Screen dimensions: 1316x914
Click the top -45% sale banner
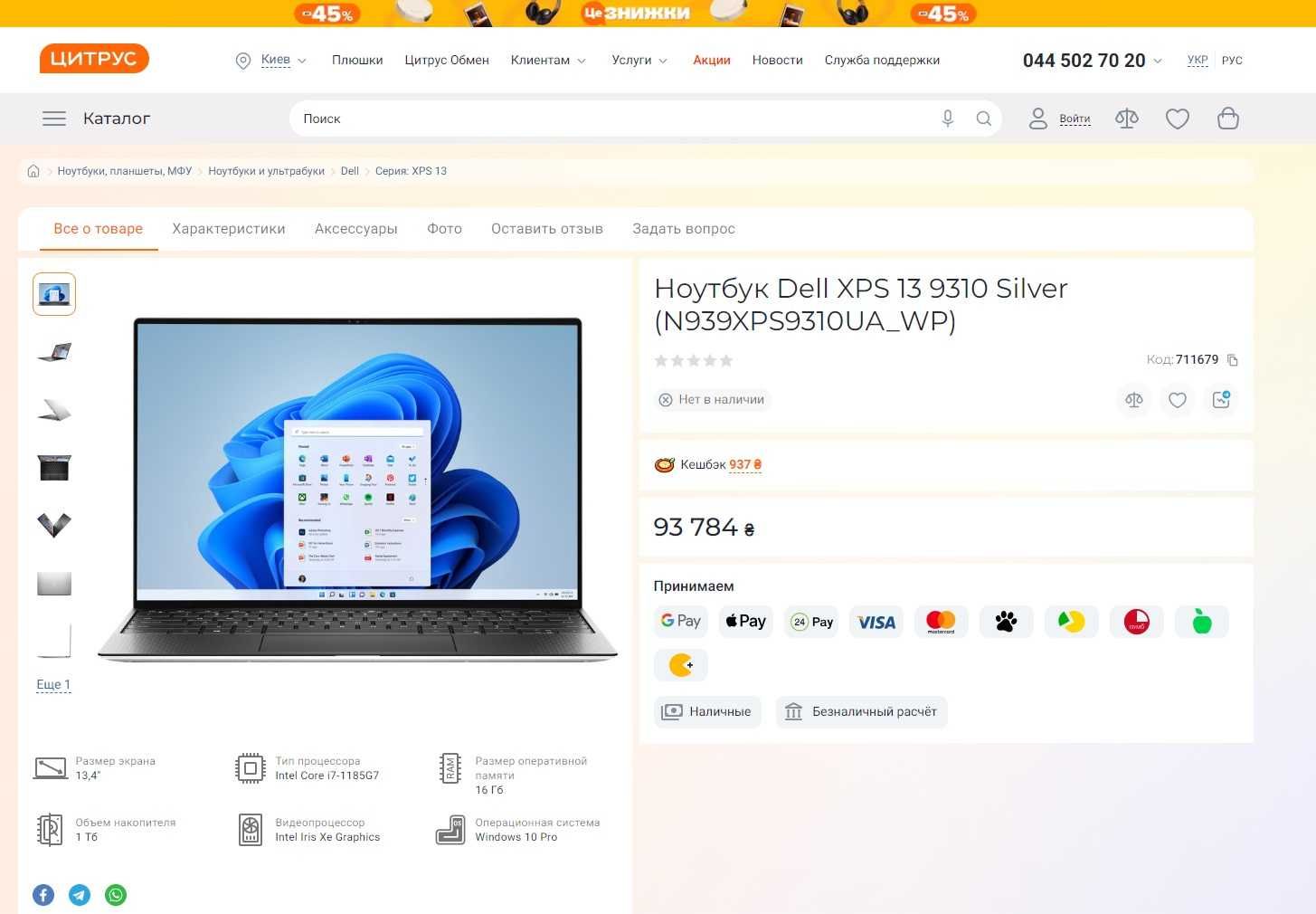658,14
